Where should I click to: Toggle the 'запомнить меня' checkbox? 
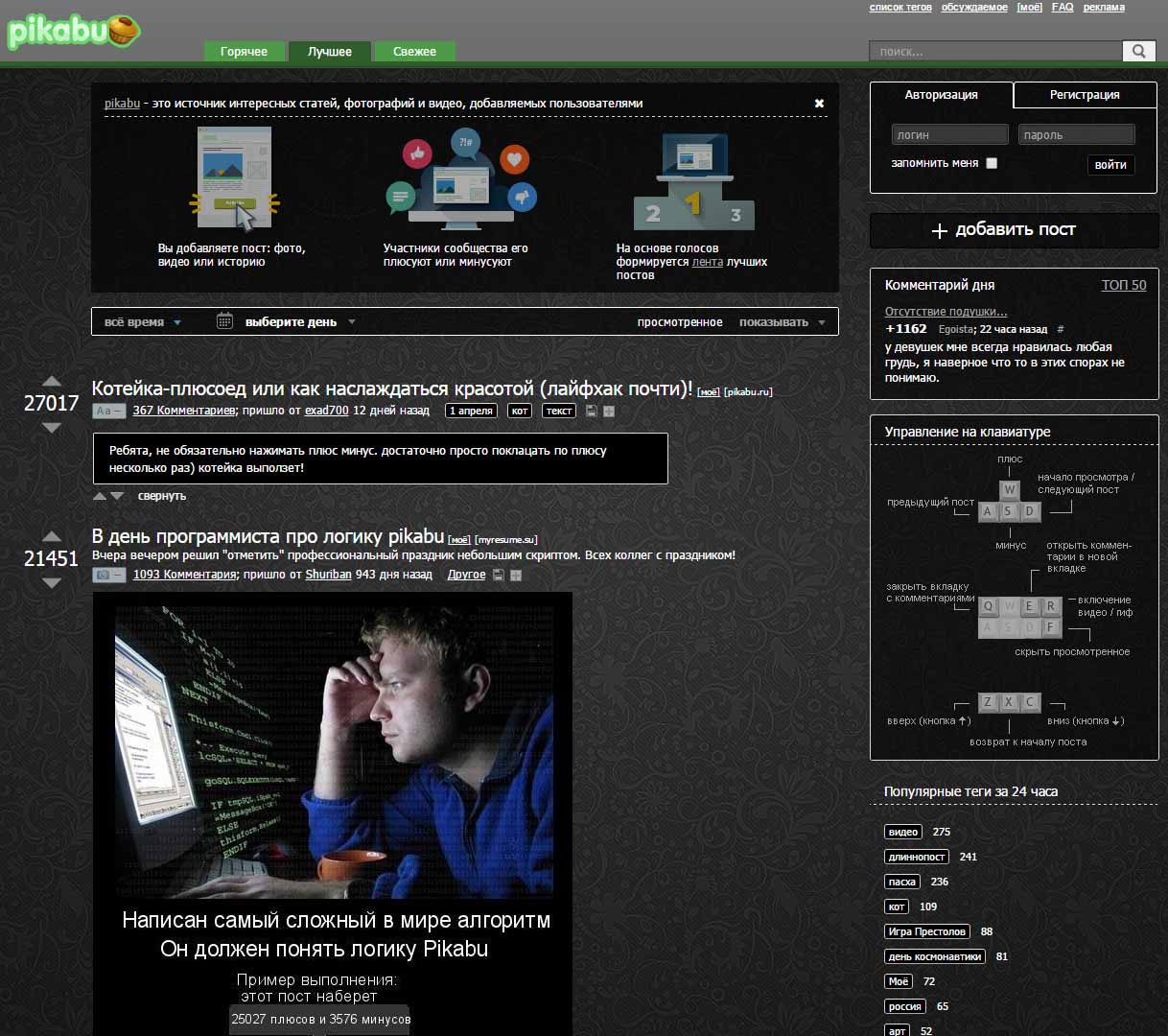pyautogui.click(x=992, y=163)
